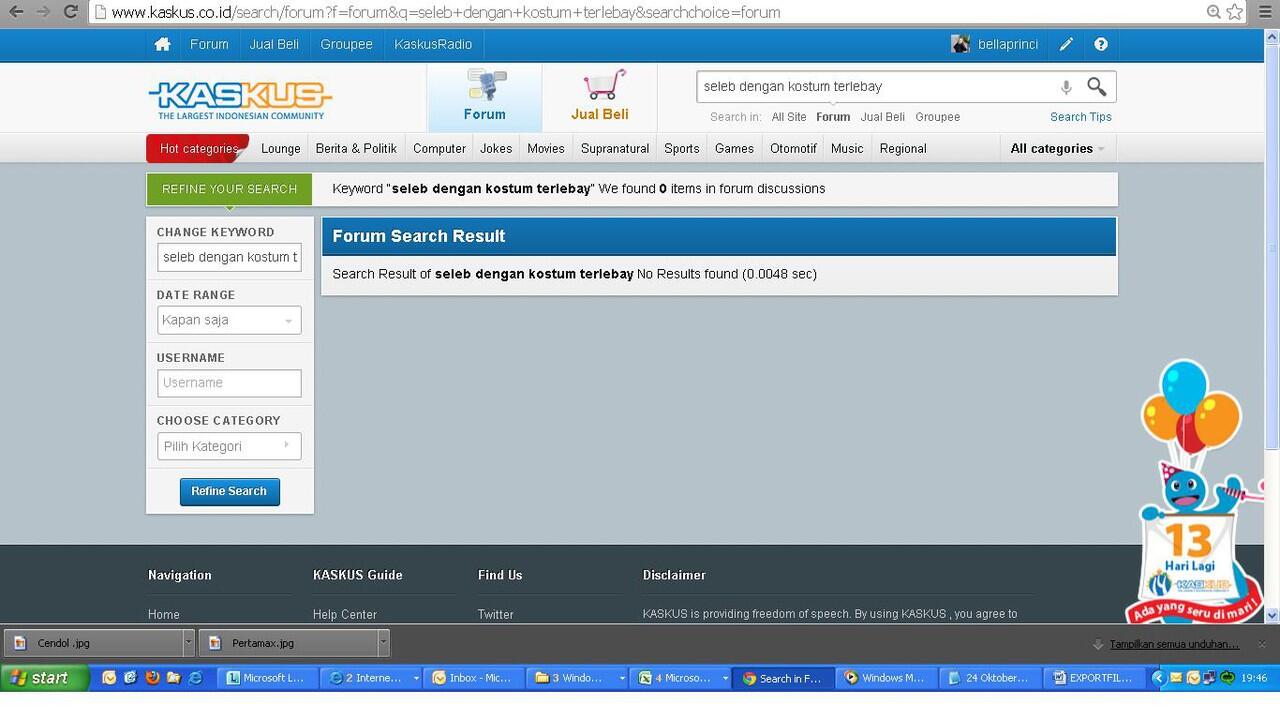Image resolution: width=1280 pixels, height=720 pixels.
Task: Select the Berita & Politik category
Action: (x=356, y=148)
